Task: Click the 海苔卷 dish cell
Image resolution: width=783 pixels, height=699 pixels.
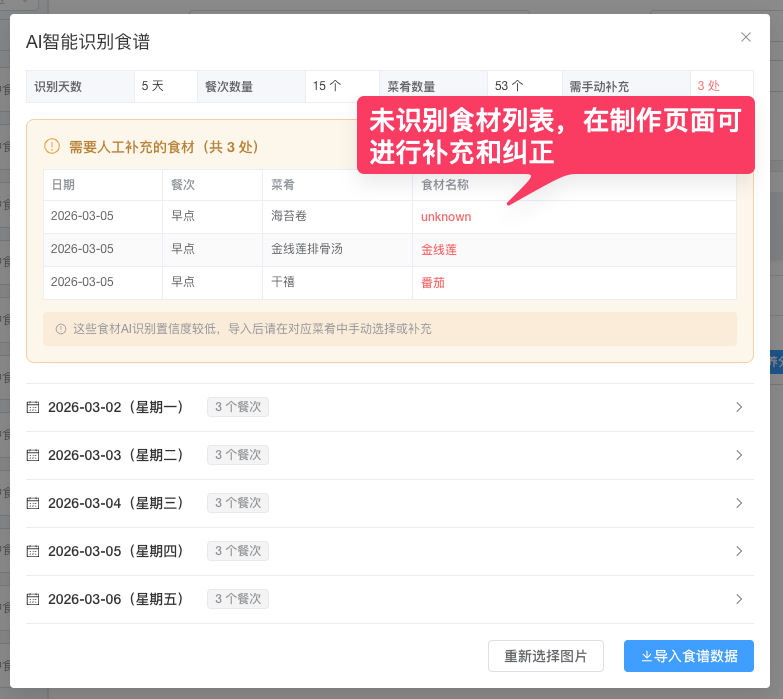Action: pos(338,217)
